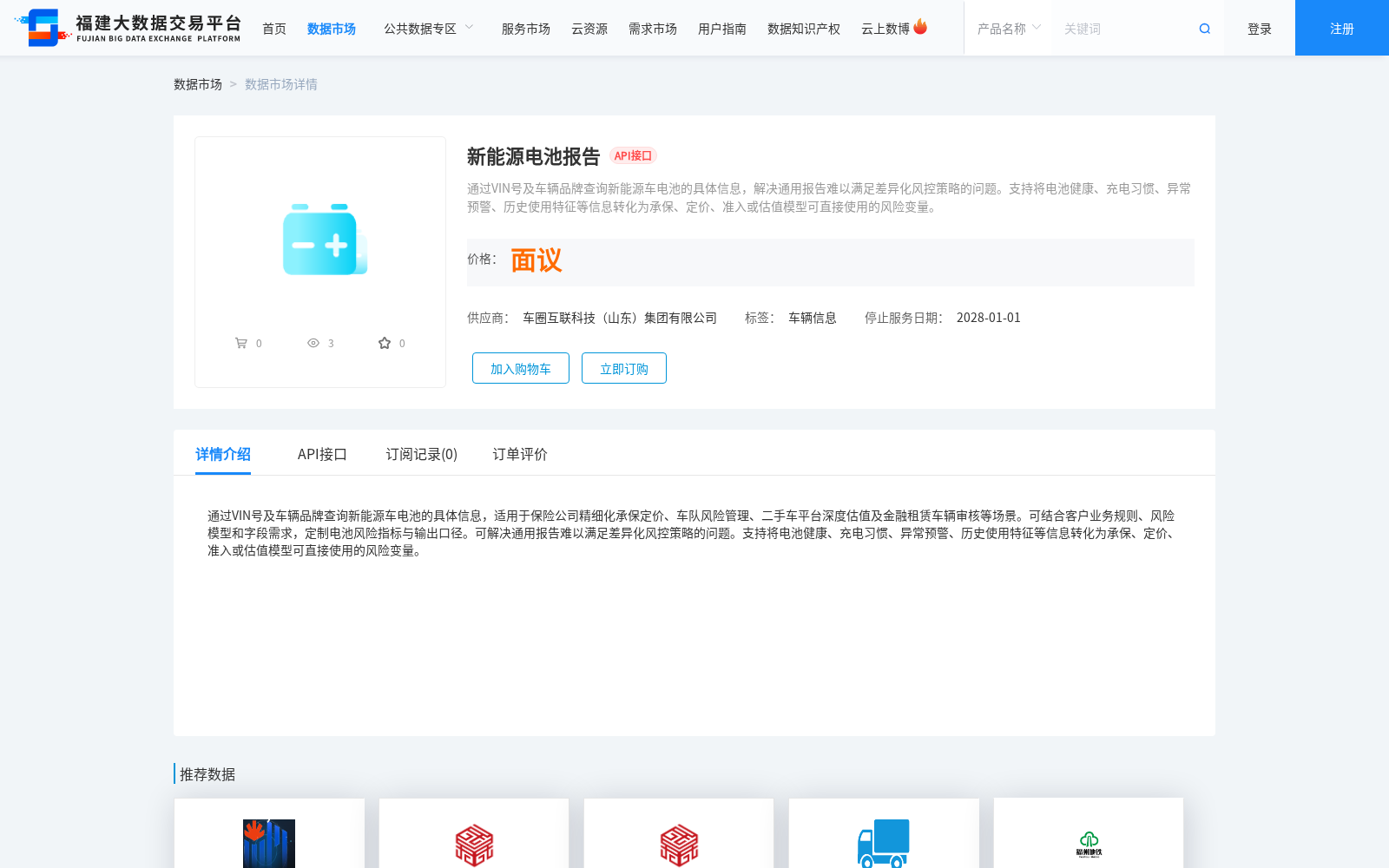Switch to the 详情介绍 tab
The height and width of the screenshot is (868, 1389).
[223, 454]
